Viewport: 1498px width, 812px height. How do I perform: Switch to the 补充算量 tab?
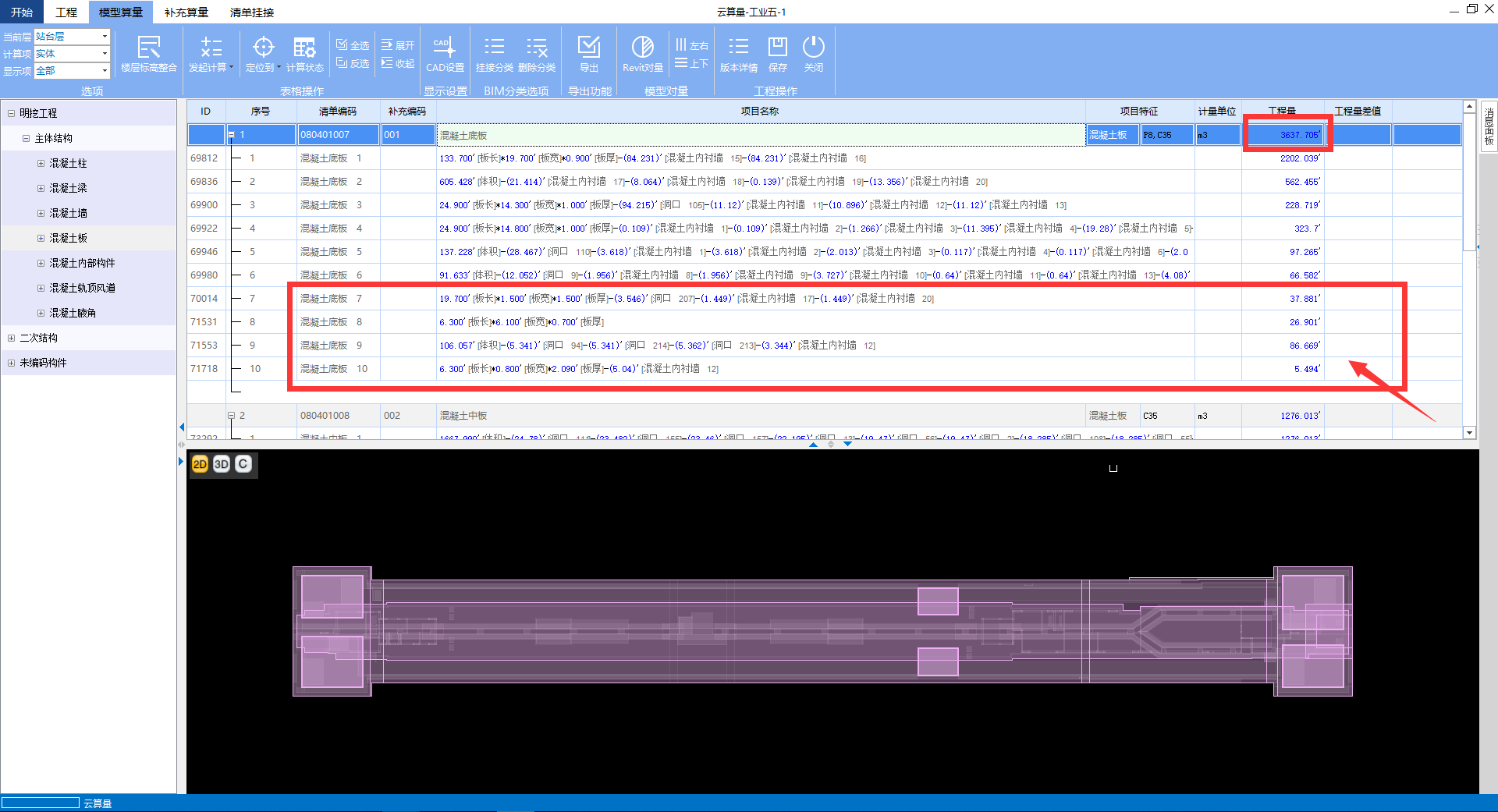[186, 12]
